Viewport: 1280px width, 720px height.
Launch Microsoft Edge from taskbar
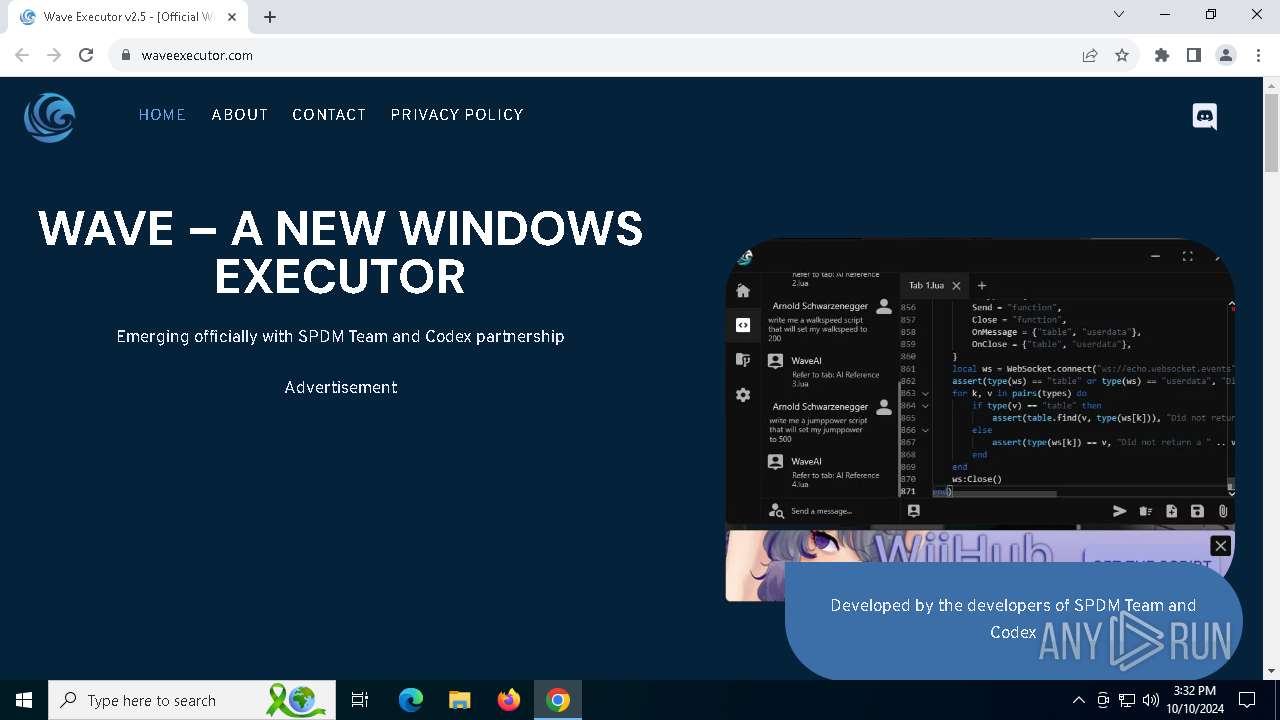coord(411,700)
